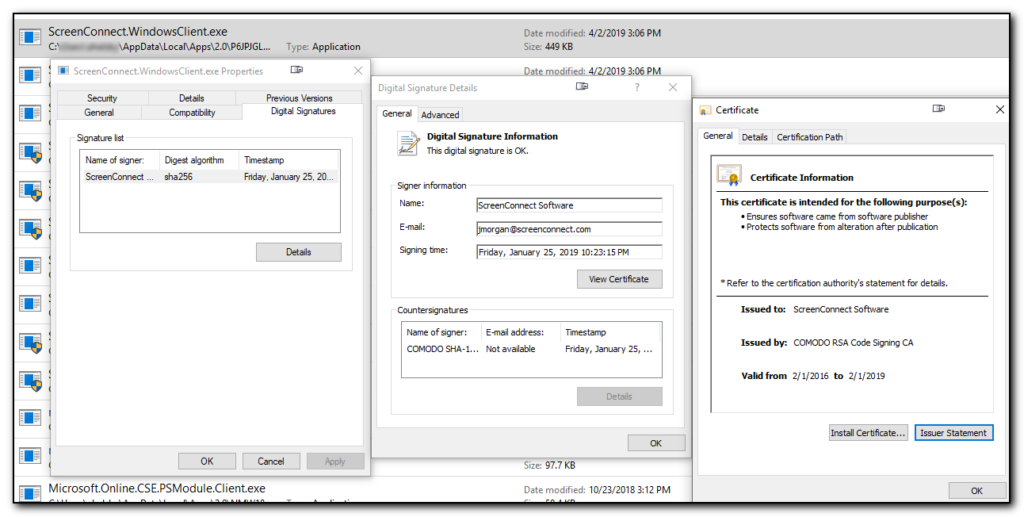The image size is (1024, 517).
Task: Switch to the Details tab in Properties
Action: tap(191, 98)
